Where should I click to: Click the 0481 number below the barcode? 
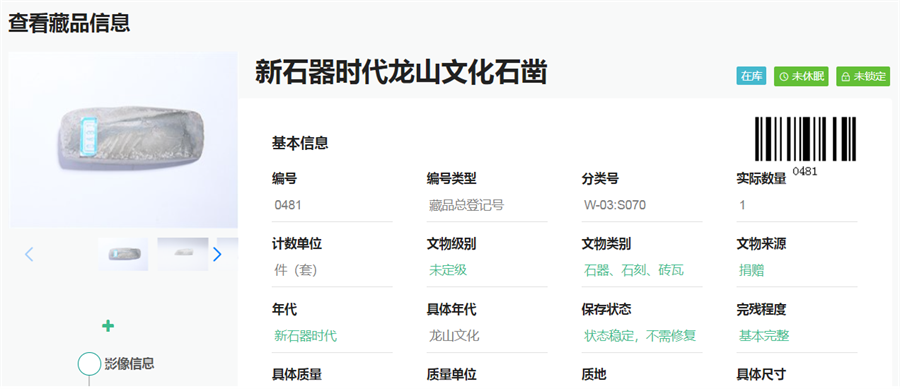805,171
